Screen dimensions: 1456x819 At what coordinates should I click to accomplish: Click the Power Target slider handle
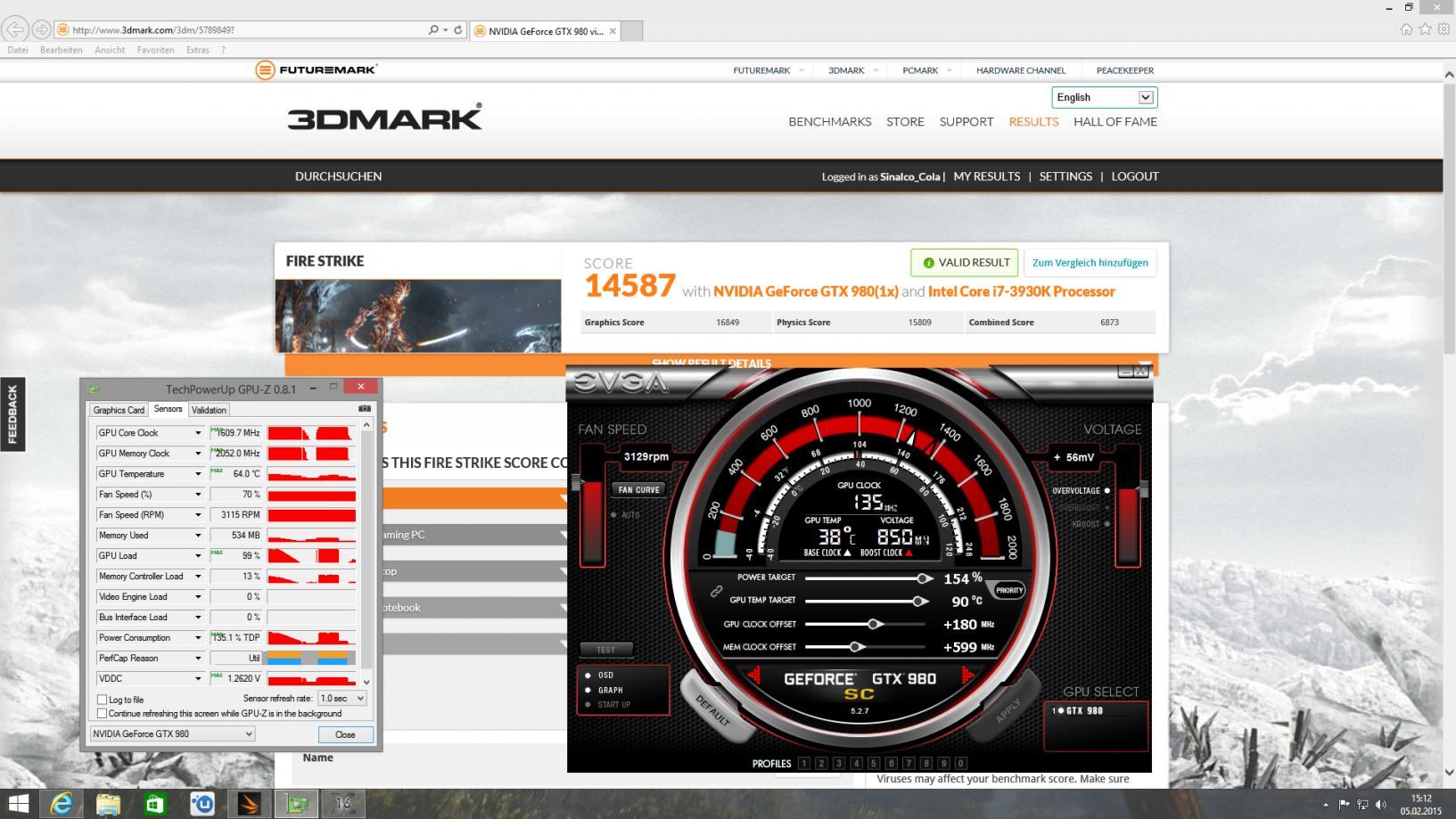click(924, 578)
